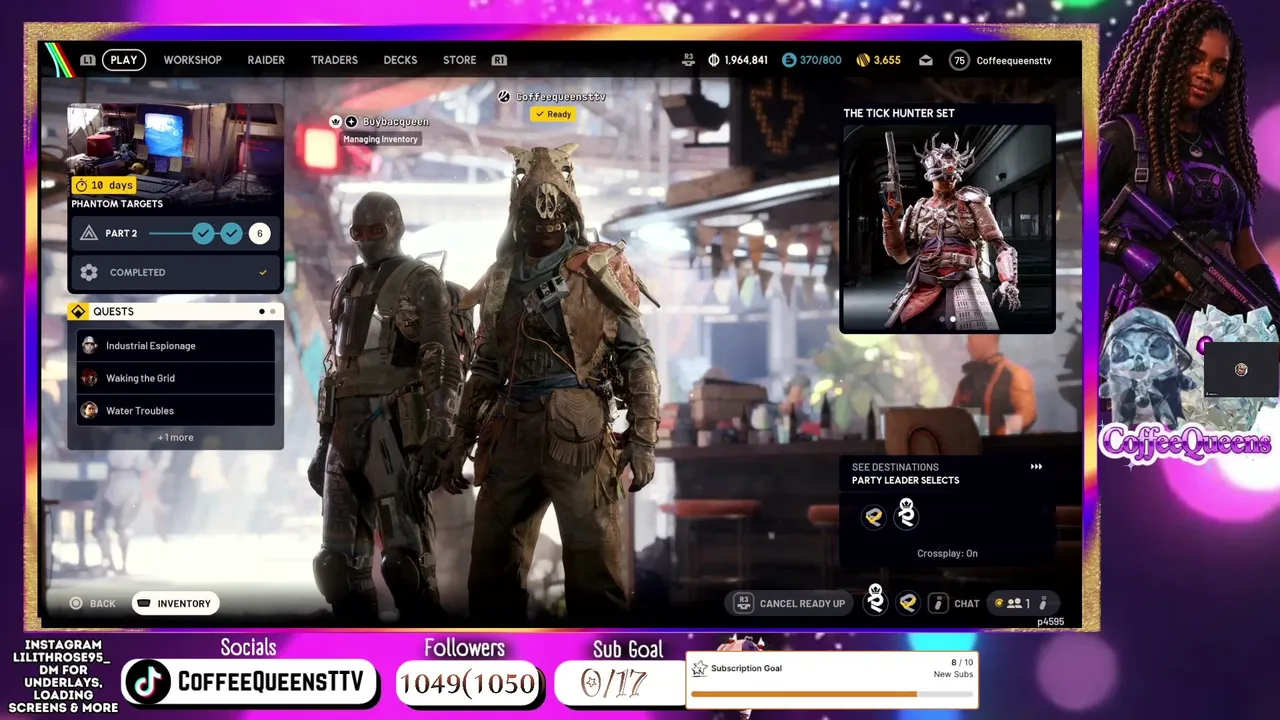Click the R3 icon in the top bar

[x=688, y=60]
